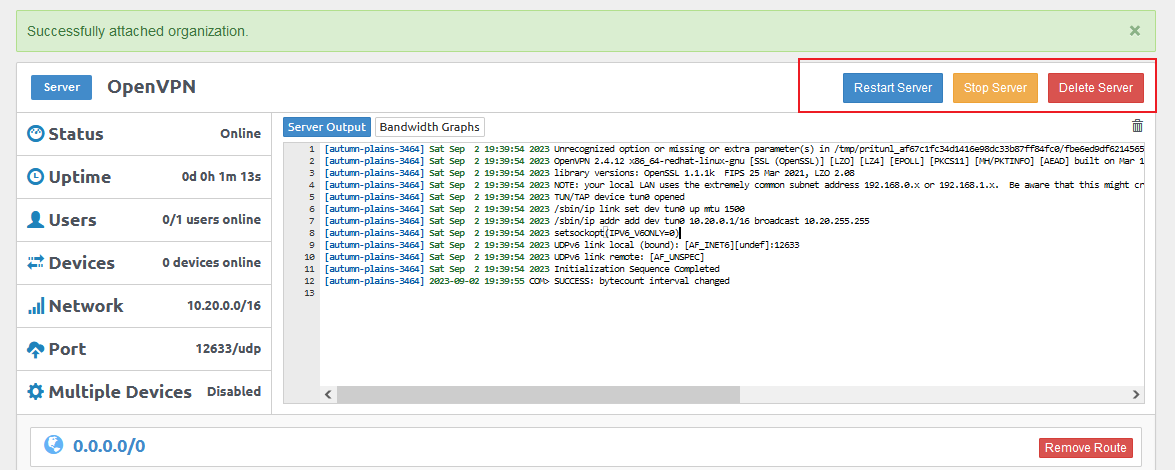Click the 12633/udp port value
The width and height of the screenshot is (1175, 470).
coord(229,349)
